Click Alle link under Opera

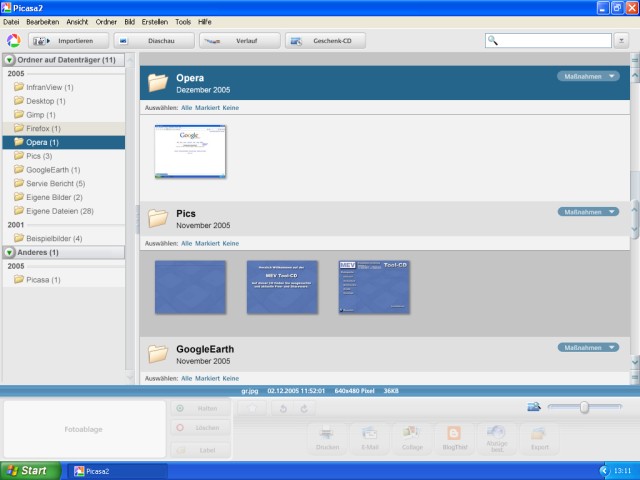(x=187, y=108)
